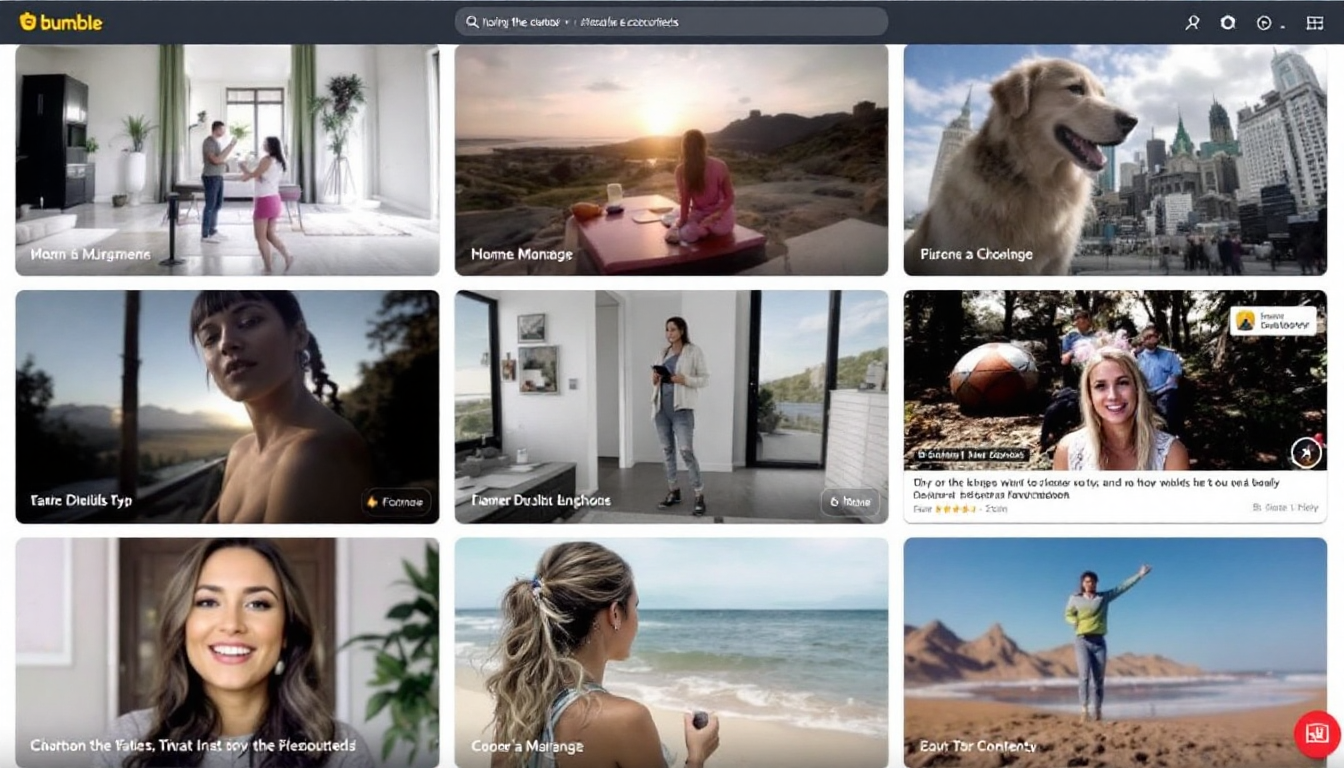The width and height of the screenshot is (1344, 768).
Task: Open the profile icon in the top bar
Action: [1192, 22]
